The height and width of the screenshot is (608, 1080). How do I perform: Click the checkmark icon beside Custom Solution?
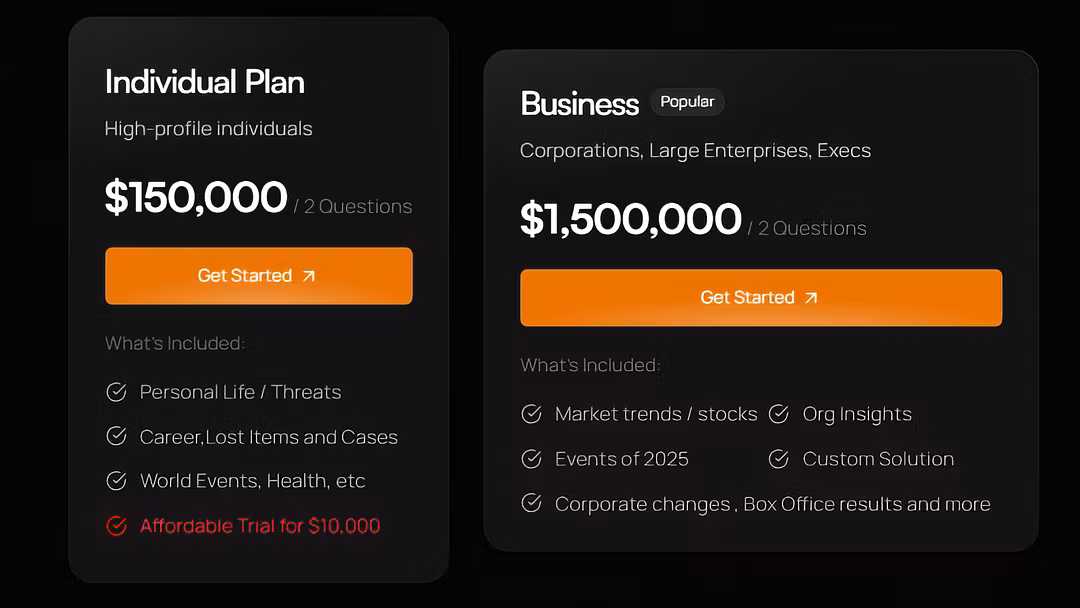tap(779, 458)
